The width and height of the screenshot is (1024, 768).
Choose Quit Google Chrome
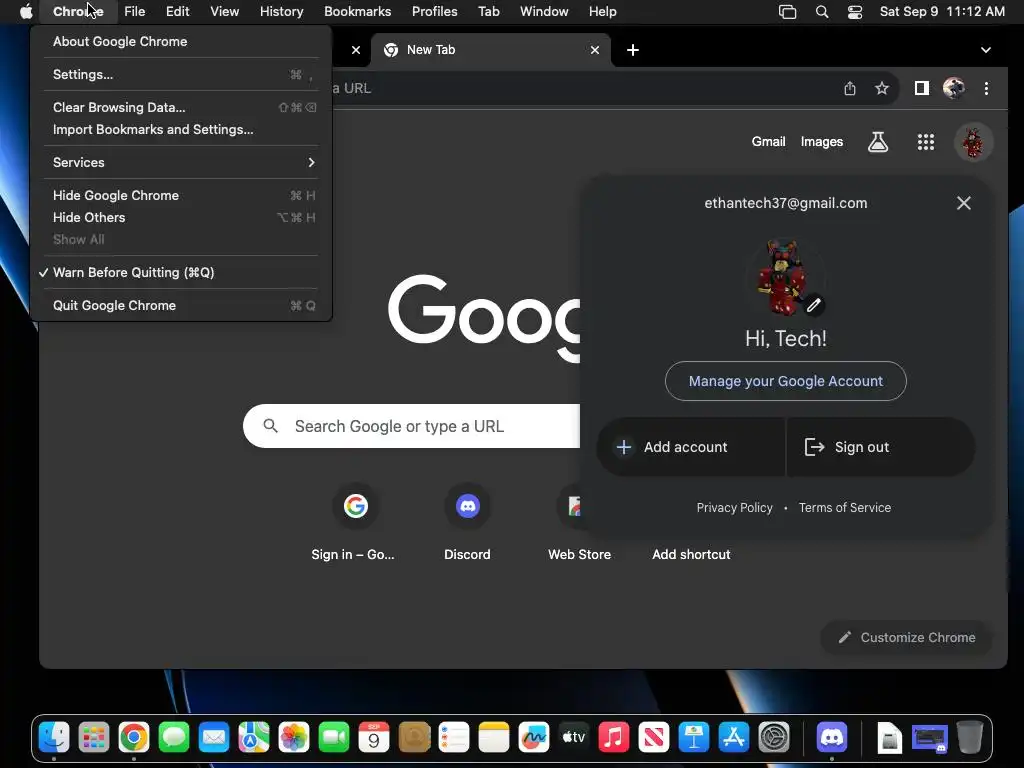click(181, 306)
